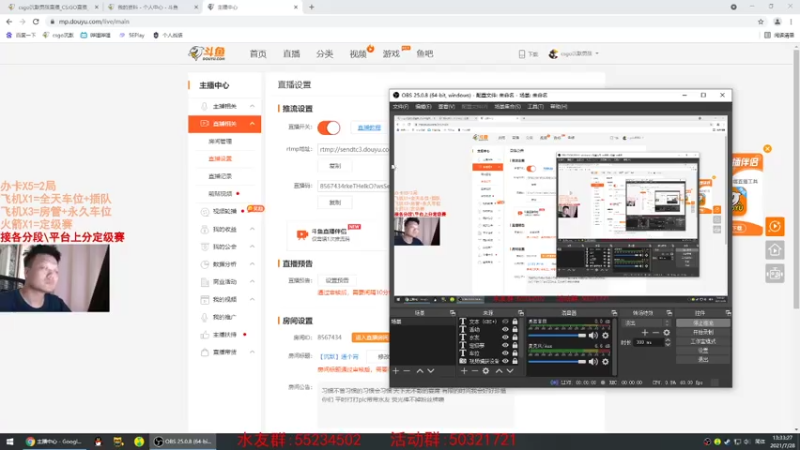Reload the Chrome page
Screen dimensions: 800x450
click(36, 21)
